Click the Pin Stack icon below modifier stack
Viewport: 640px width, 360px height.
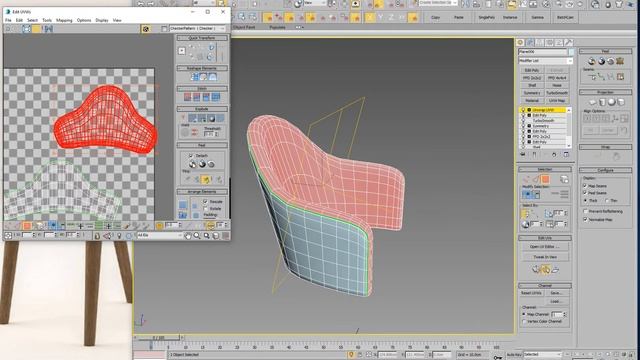(x=523, y=155)
